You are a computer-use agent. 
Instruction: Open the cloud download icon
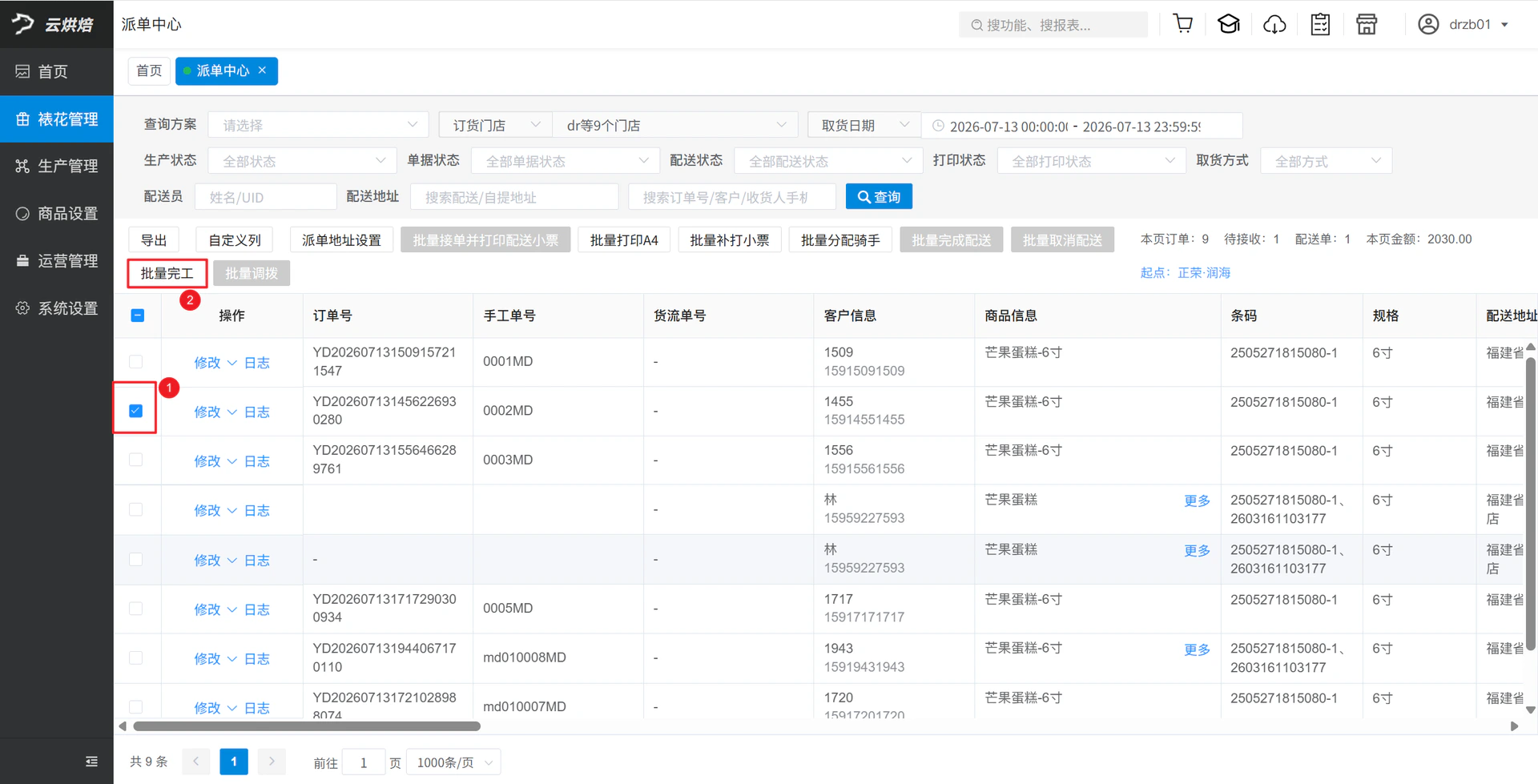pyautogui.click(x=1274, y=24)
